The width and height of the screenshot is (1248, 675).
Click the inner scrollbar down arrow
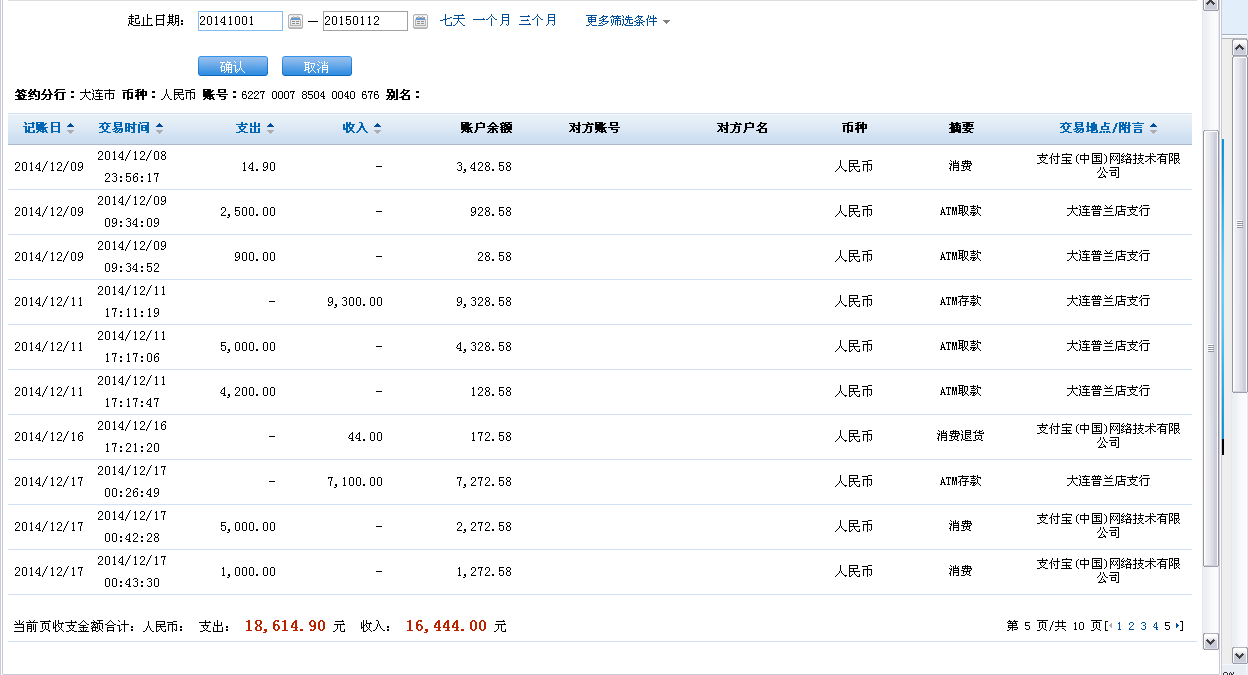point(1210,641)
